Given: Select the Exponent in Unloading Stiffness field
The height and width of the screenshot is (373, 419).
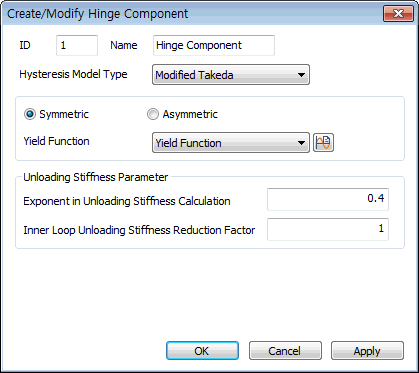Looking at the screenshot, I should pos(328,199).
